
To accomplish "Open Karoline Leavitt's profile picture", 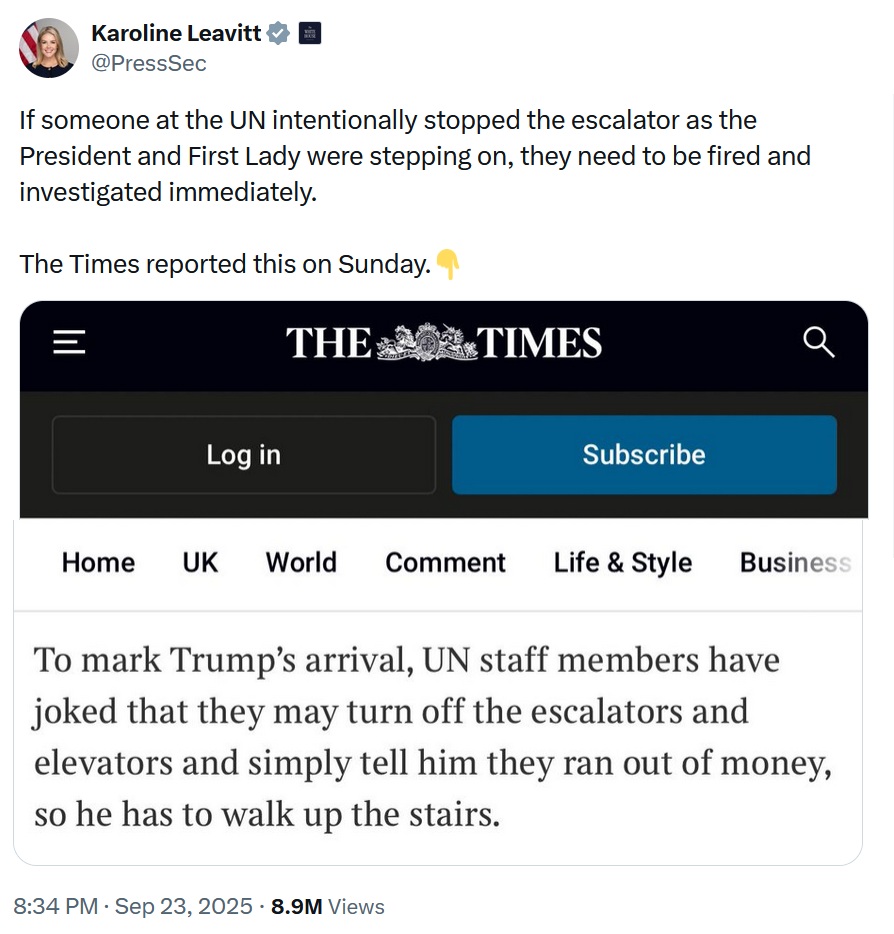I will pyautogui.click(x=48, y=47).
